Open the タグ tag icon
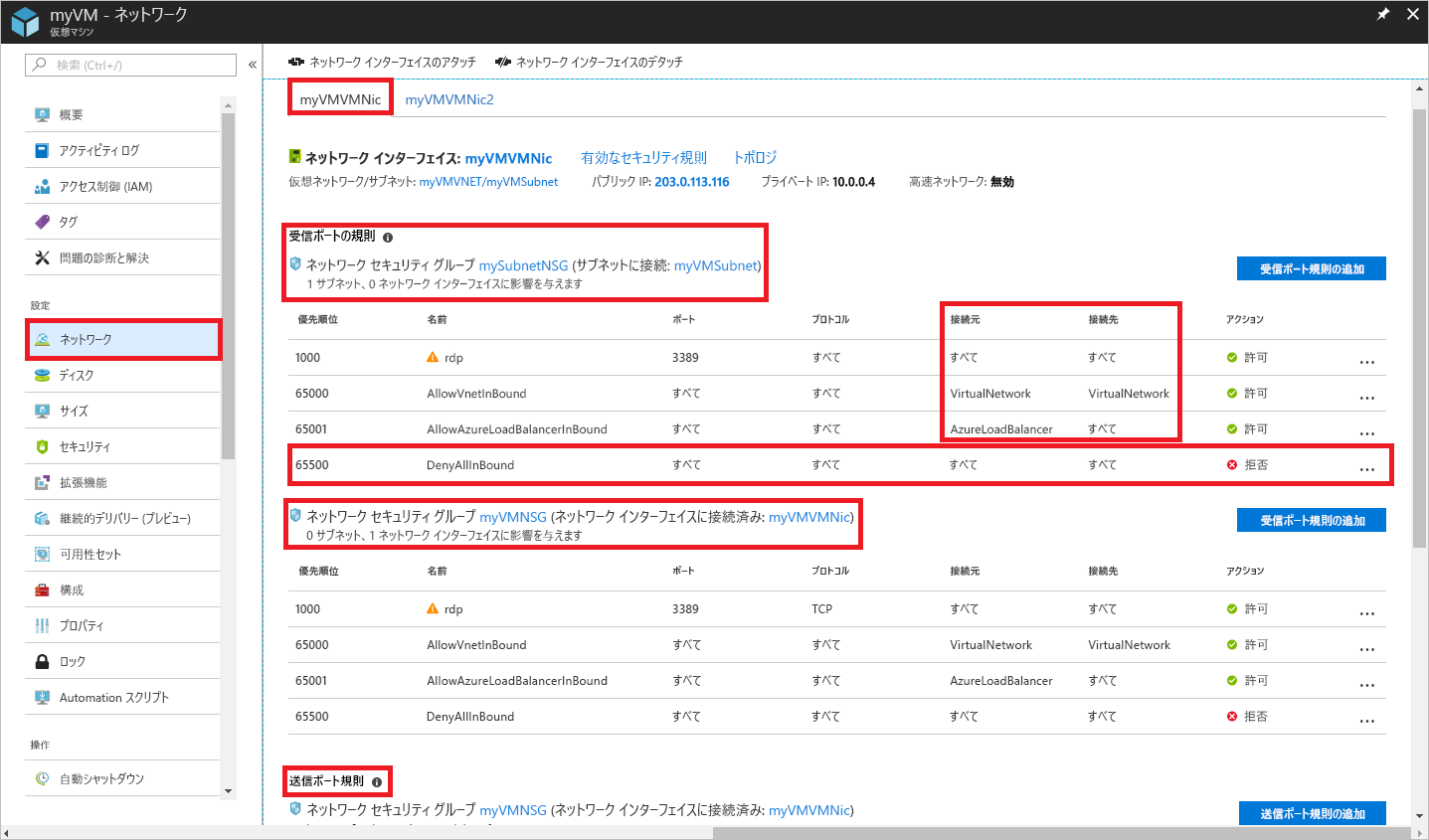 (x=42, y=222)
